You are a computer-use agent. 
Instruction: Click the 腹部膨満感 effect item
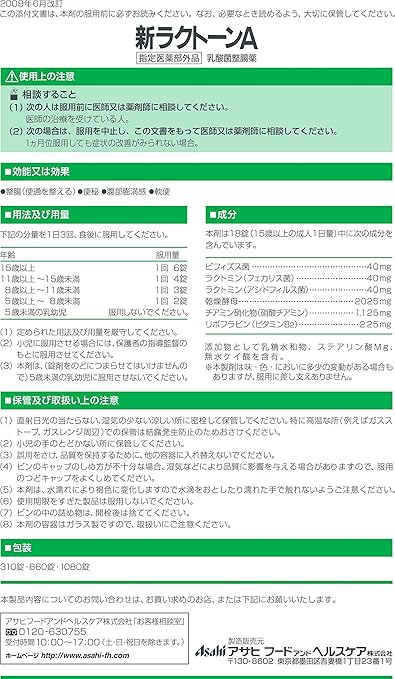[124, 191]
